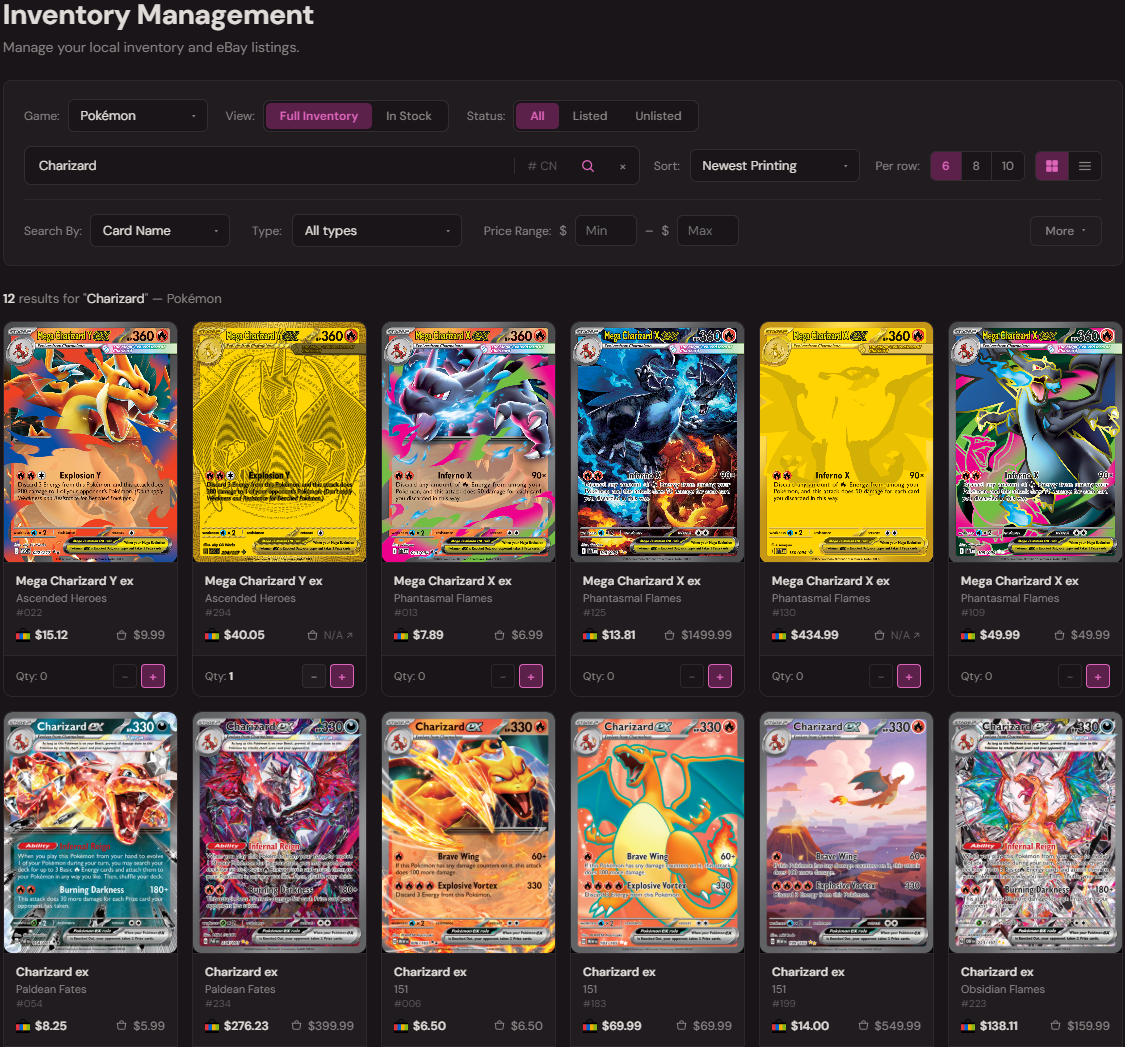Open gold Mega Charizard Y ex #294 card image

click(279, 442)
